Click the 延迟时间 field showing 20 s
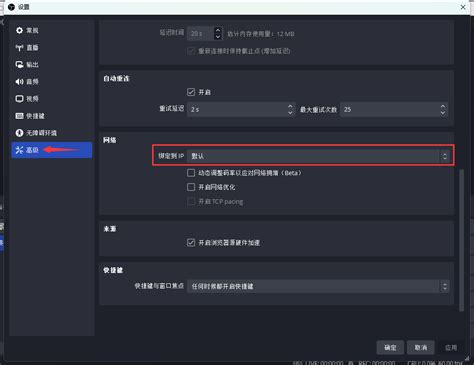Image resolution: width=474 pixels, height=365 pixels. [x=201, y=33]
